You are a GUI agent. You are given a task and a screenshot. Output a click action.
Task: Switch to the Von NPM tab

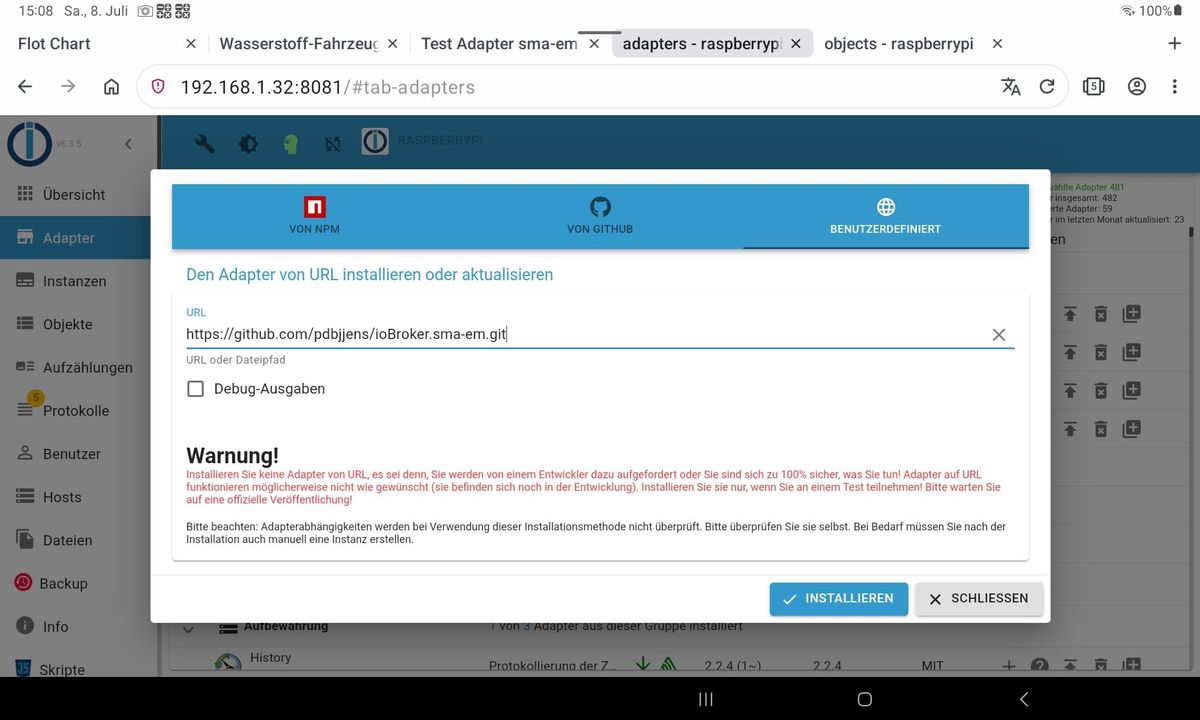pyautogui.click(x=315, y=216)
